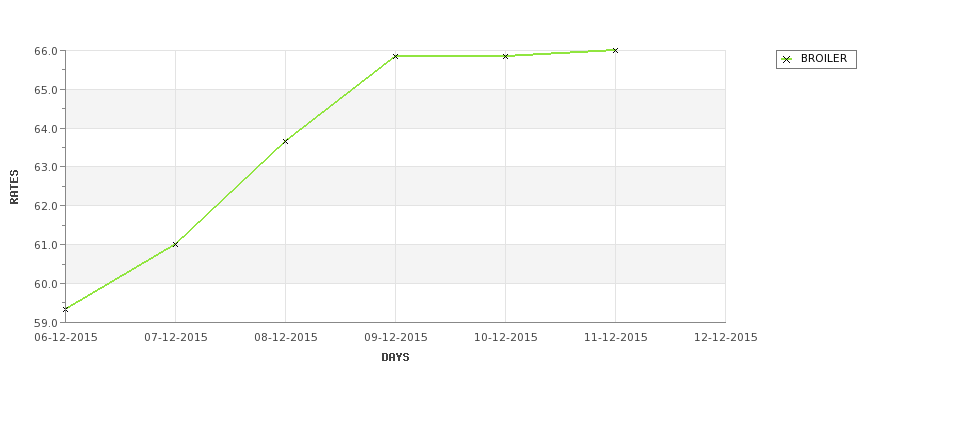Click the data point marker on 09-12-2015
Viewport: 975px width, 429px height.
click(x=395, y=57)
